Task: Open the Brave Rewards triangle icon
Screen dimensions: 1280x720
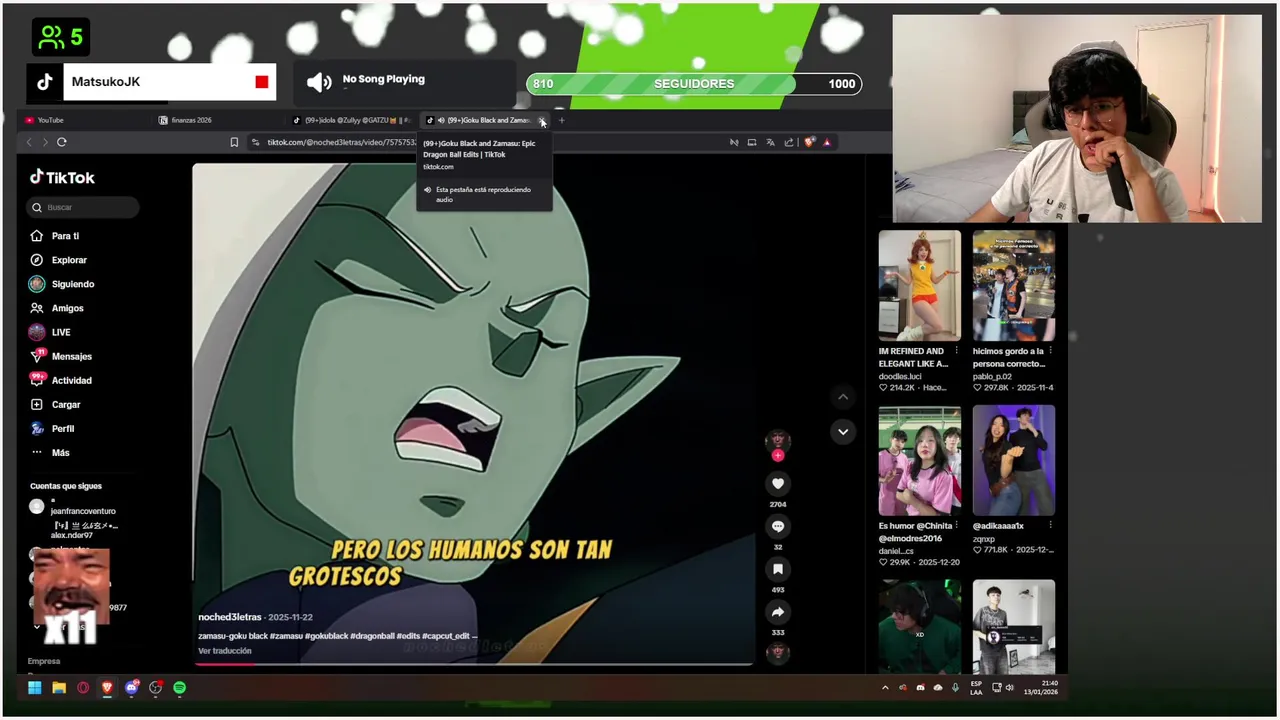Action: (x=827, y=142)
